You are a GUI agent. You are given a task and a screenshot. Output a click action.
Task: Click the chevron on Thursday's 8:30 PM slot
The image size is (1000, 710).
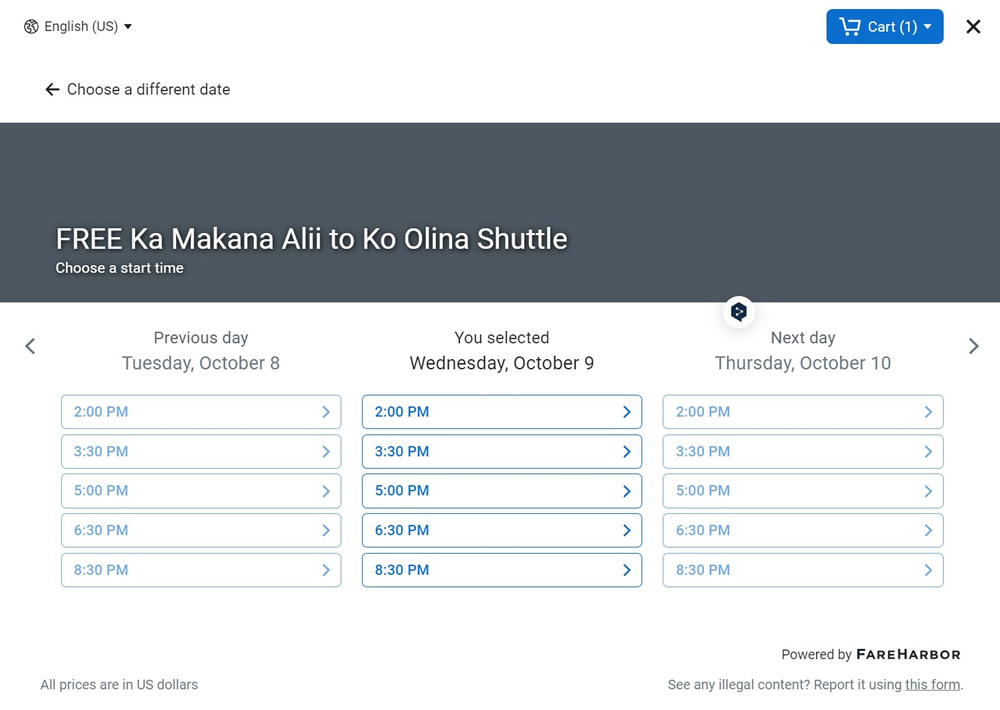pos(928,570)
